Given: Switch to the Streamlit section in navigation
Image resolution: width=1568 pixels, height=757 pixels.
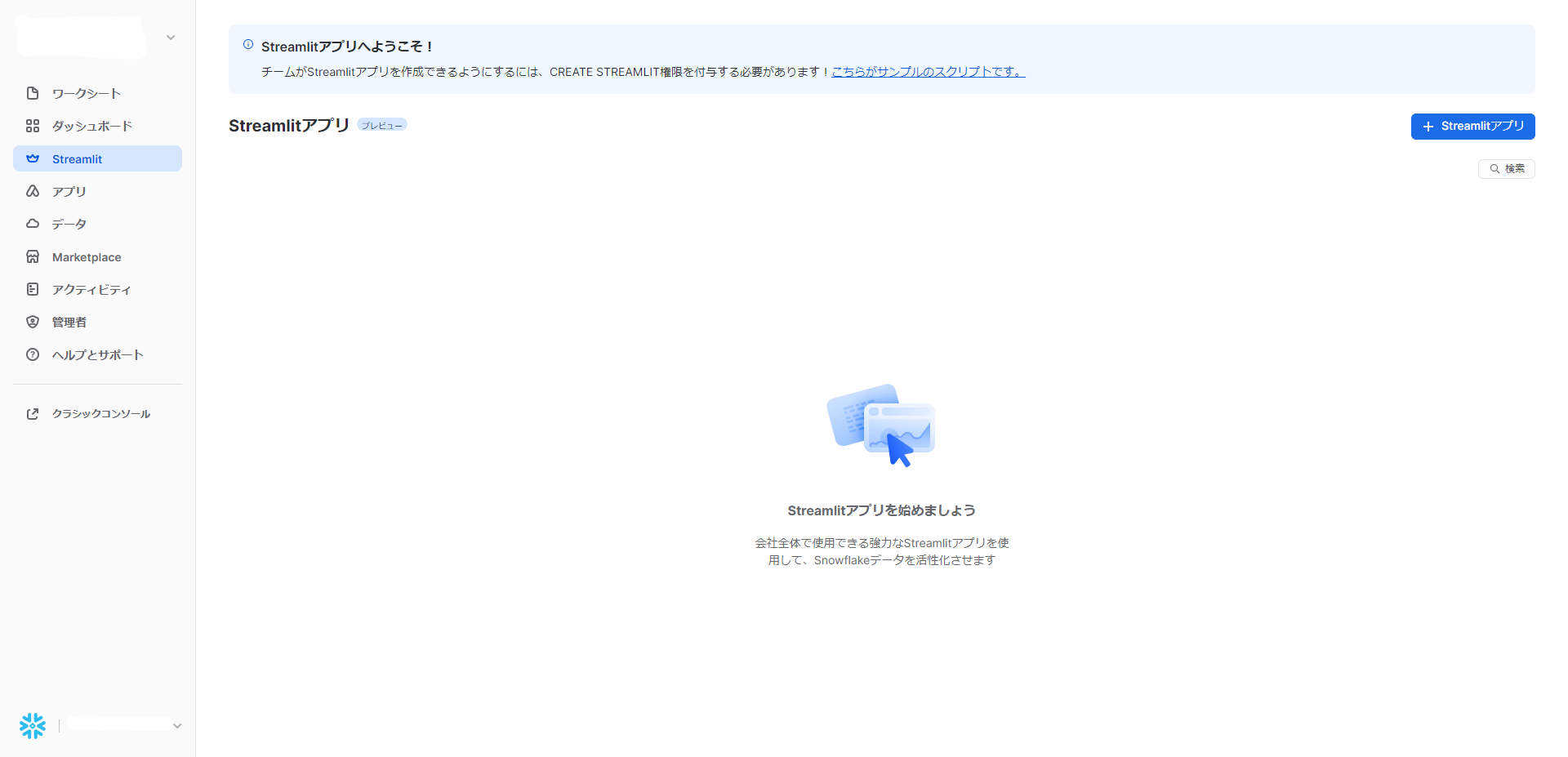Looking at the screenshot, I should (x=78, y=158).
